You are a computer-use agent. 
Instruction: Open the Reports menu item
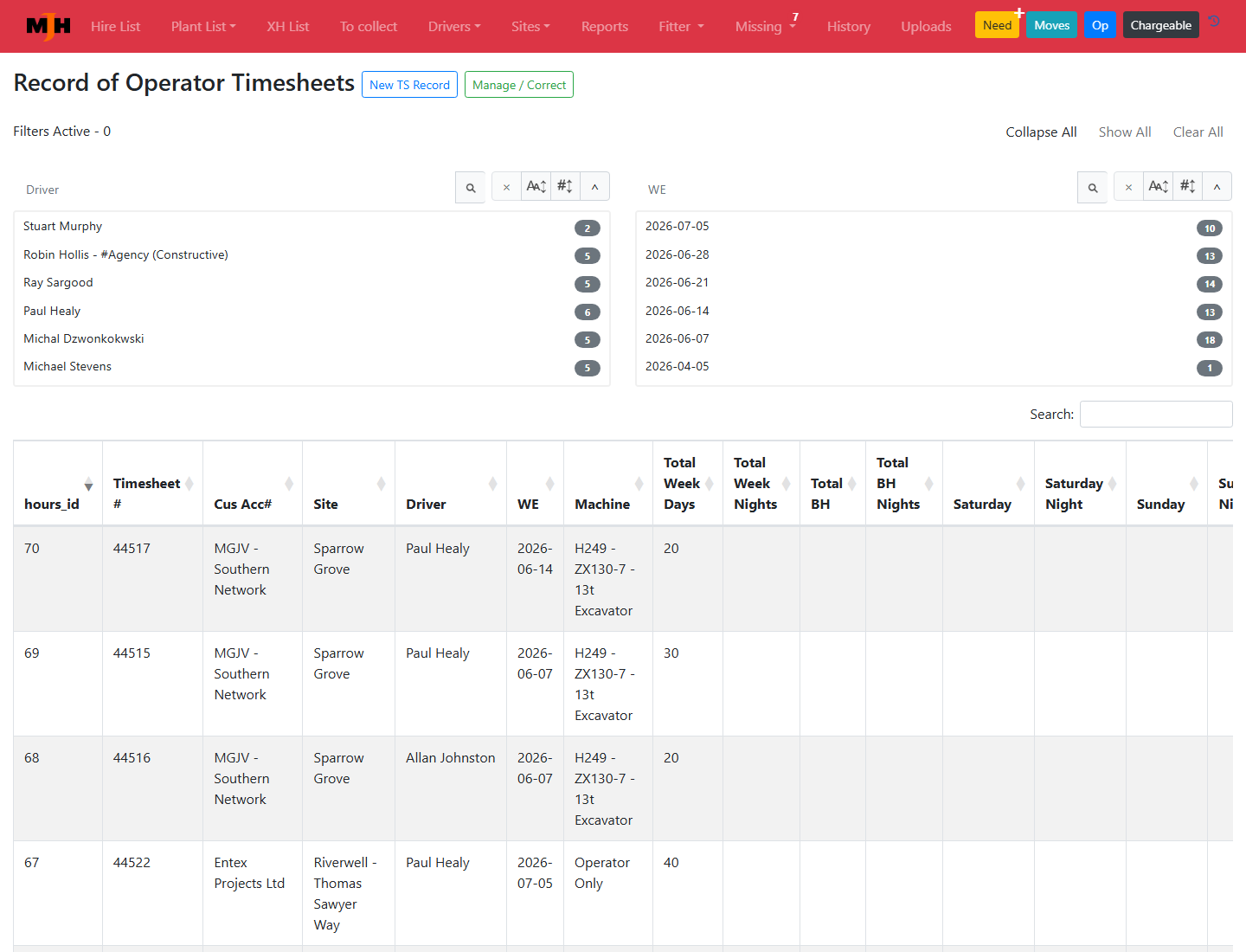pos(605,27)
